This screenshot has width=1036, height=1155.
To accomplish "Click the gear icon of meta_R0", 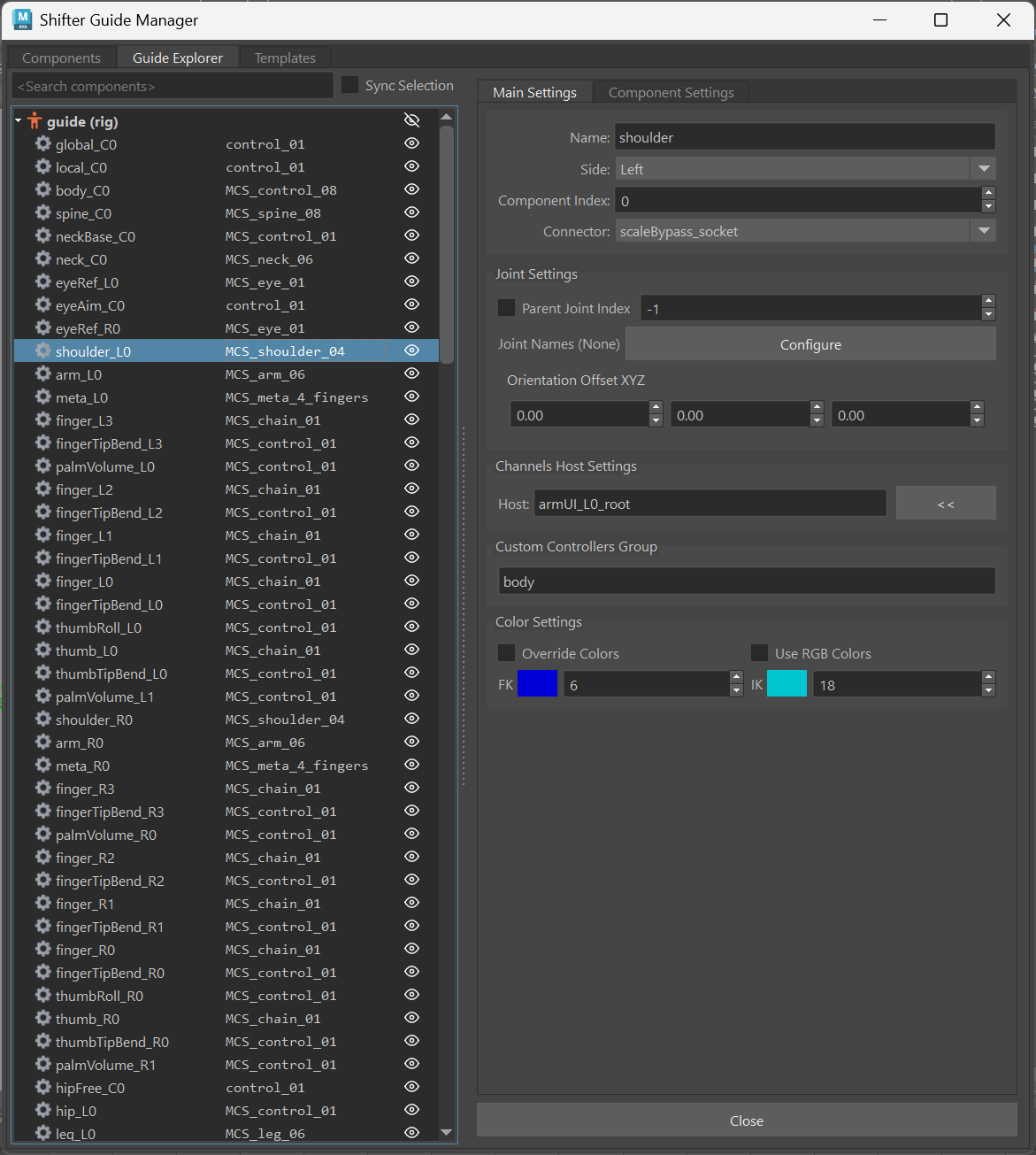I will pyautogui.click(x=42, y=765).
